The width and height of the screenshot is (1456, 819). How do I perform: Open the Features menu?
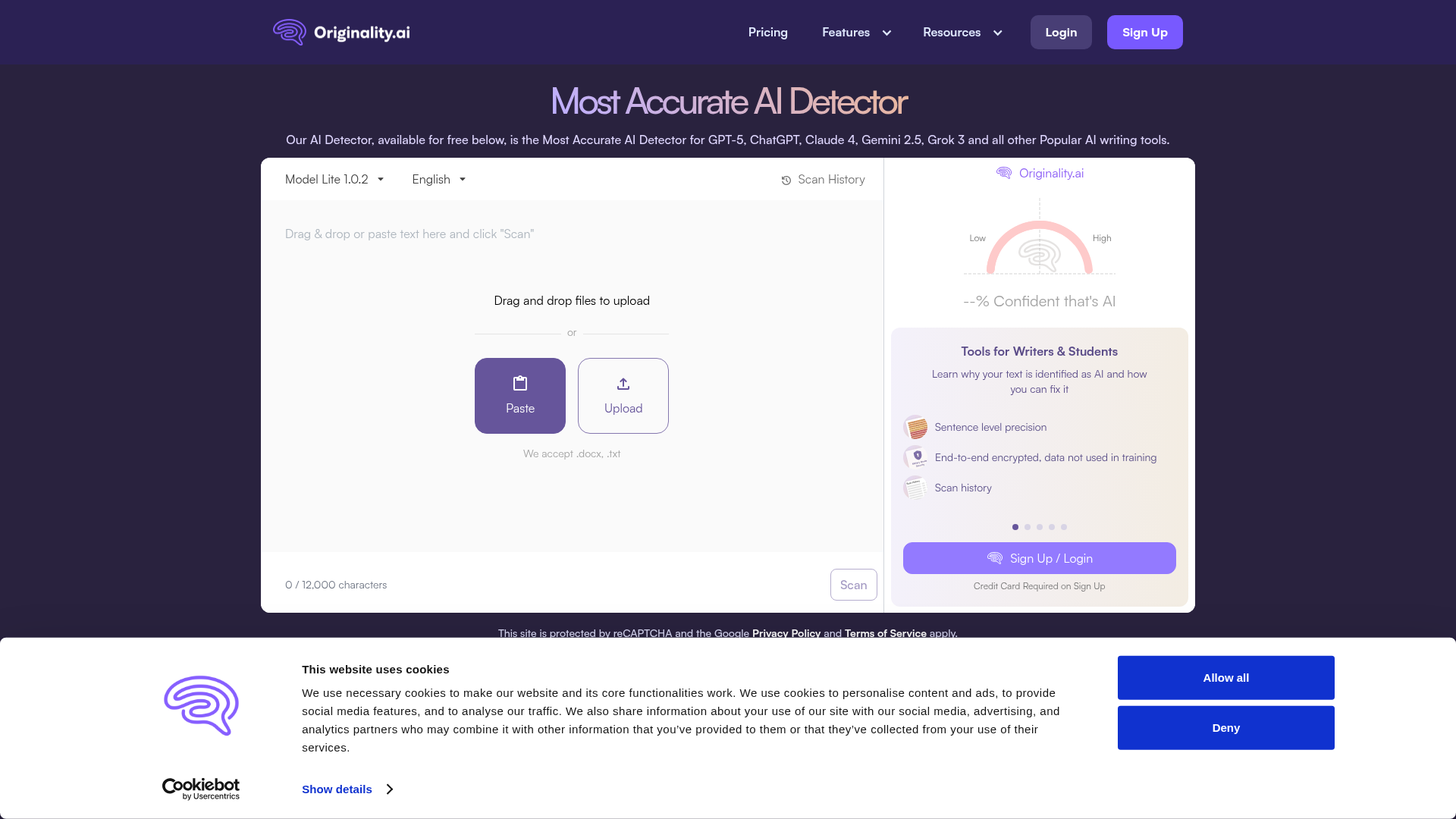point(846,33)
